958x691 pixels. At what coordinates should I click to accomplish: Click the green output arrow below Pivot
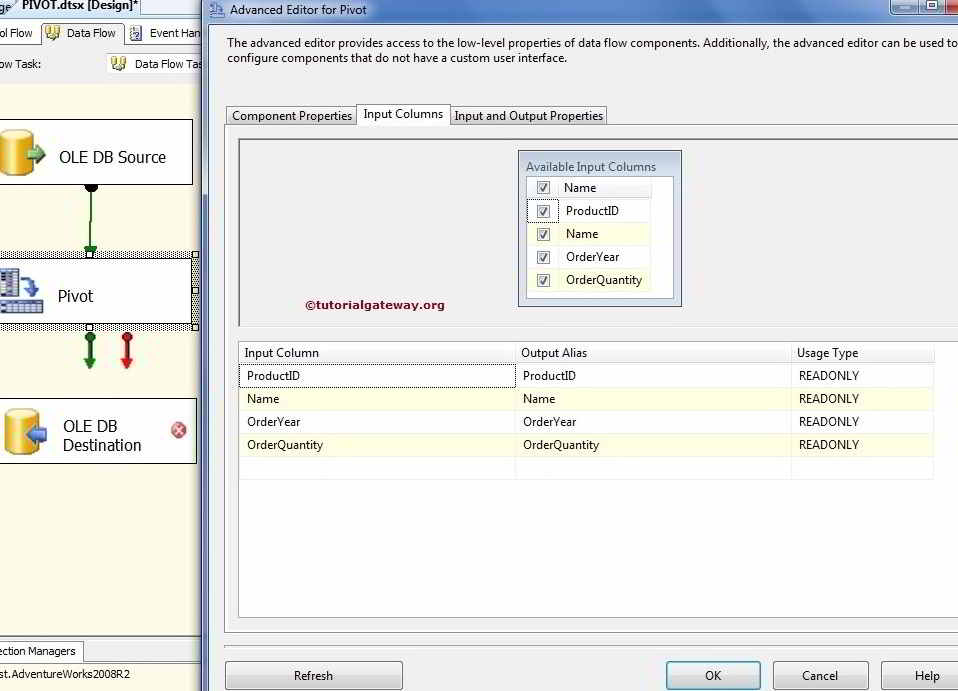tap(89, 350)
